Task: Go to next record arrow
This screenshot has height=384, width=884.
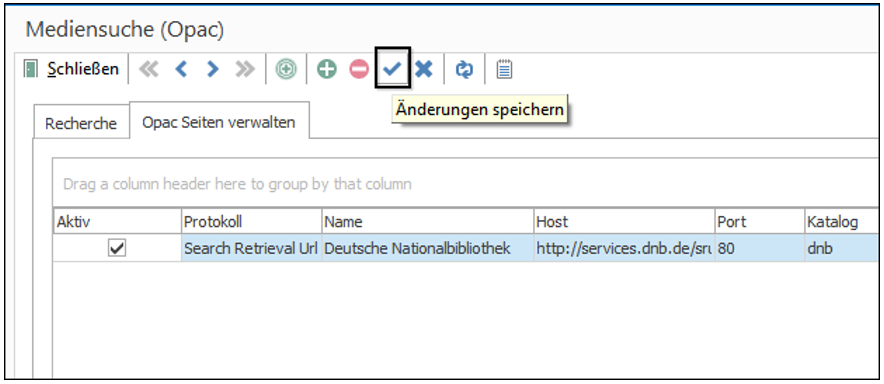Action: pyautogui.click(x=213, y=69)
